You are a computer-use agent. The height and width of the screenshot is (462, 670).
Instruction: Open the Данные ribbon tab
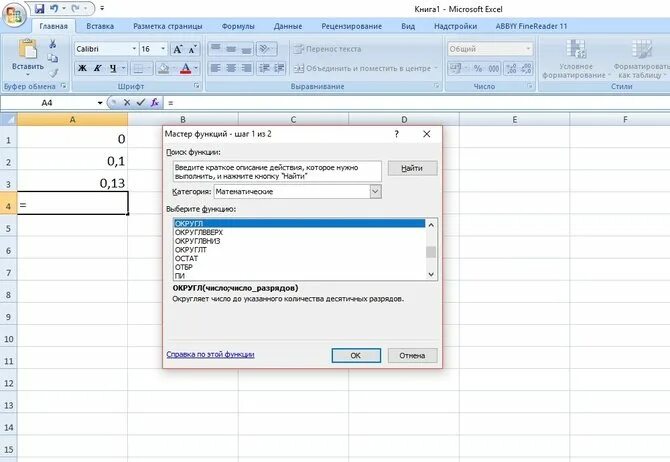click(x=288, y=26)
